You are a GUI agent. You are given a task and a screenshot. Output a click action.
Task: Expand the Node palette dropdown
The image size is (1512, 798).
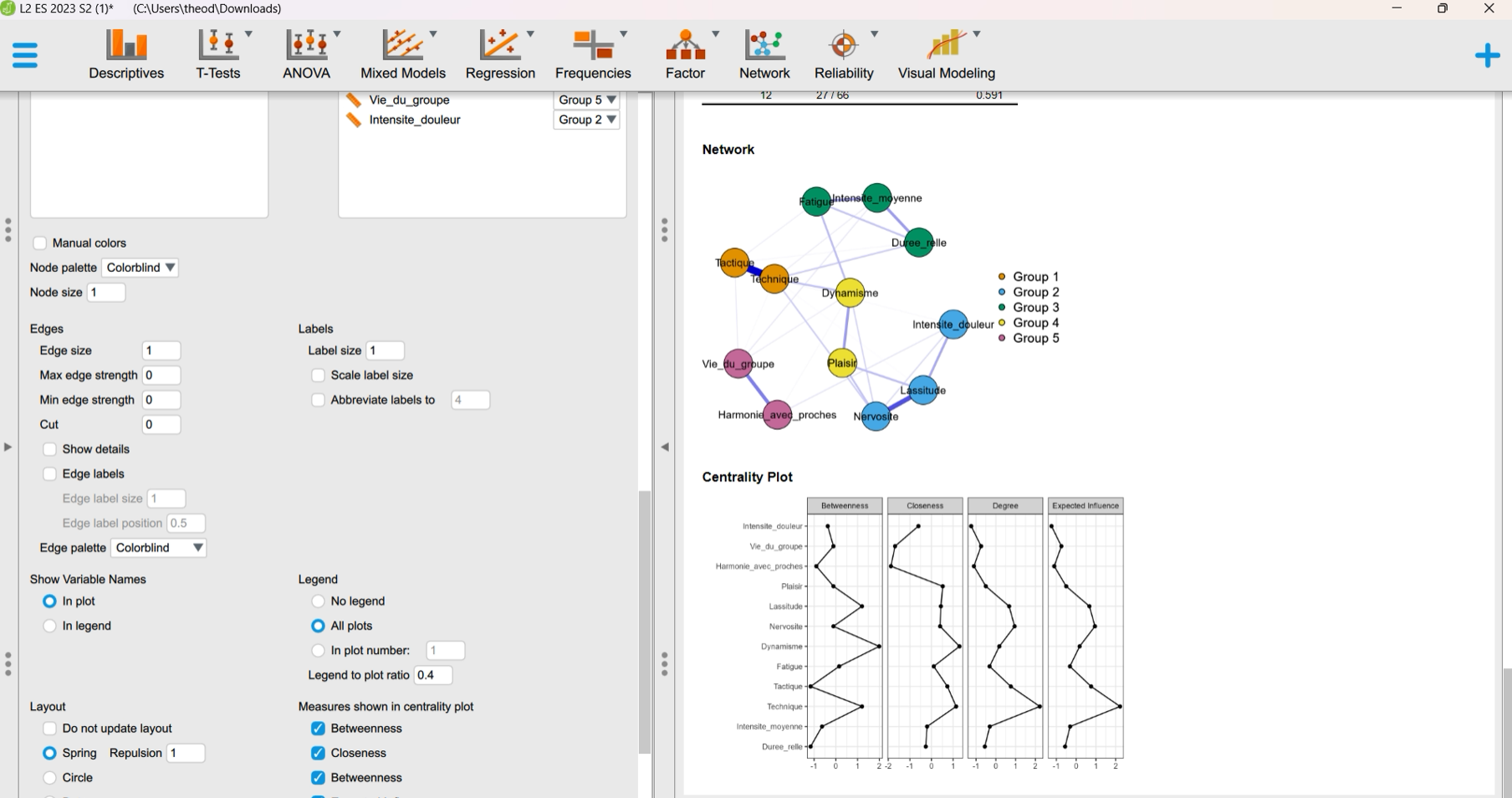(x=140, y=268)
